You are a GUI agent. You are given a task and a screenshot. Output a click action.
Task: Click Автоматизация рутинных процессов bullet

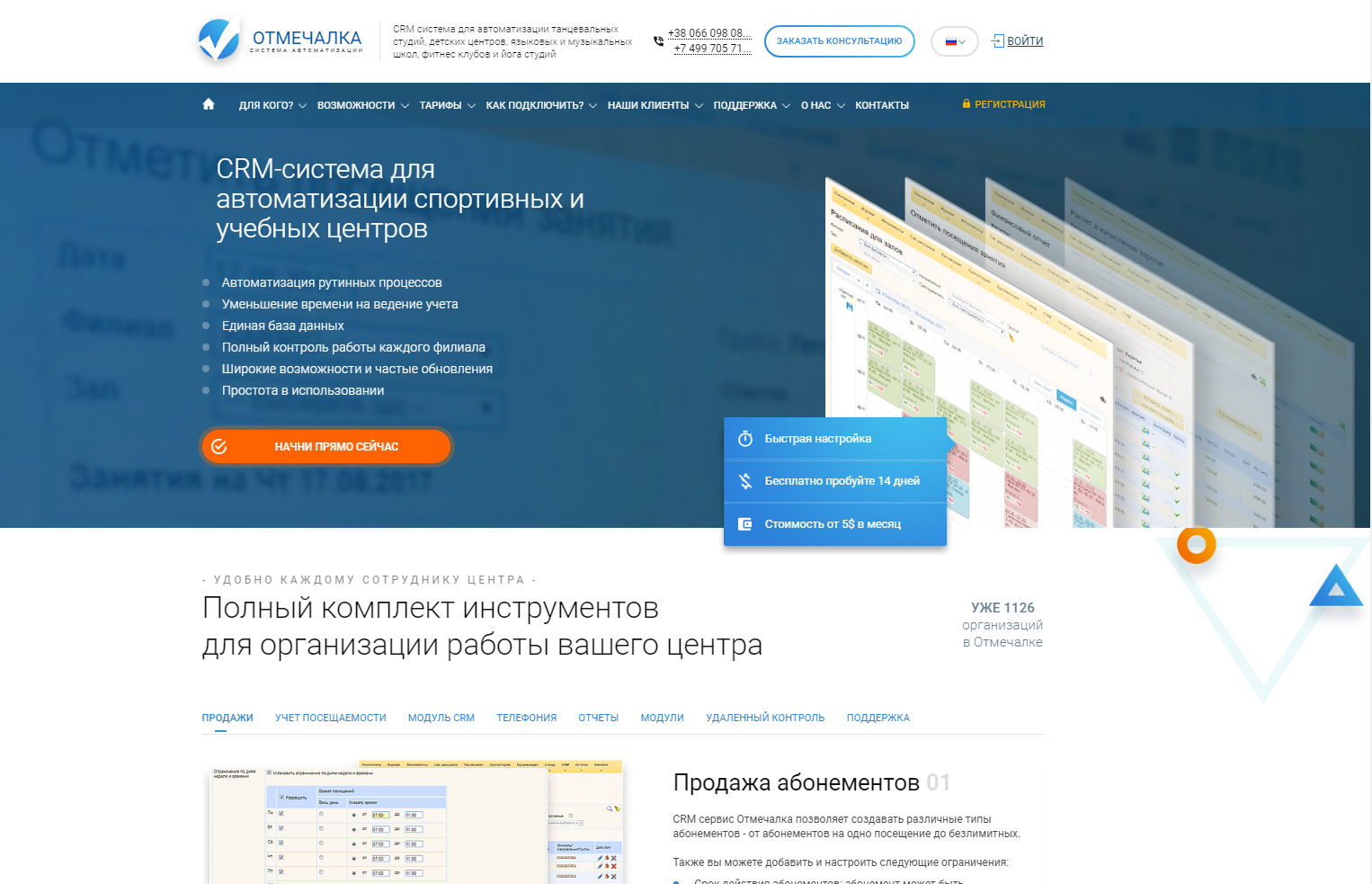click(332, 282)
